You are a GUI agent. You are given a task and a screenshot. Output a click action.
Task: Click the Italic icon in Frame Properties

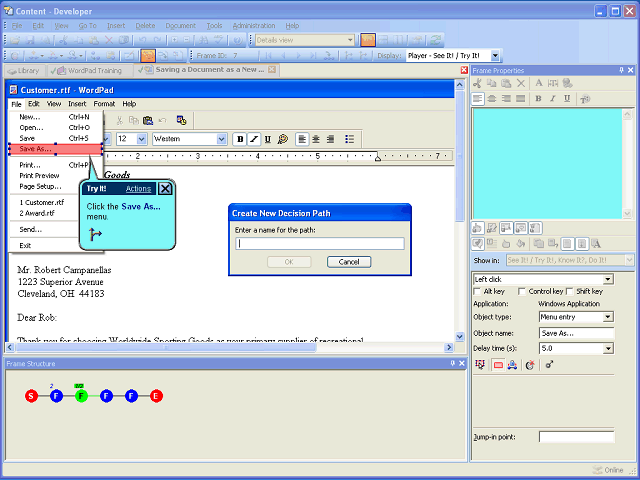pos(553,98)
